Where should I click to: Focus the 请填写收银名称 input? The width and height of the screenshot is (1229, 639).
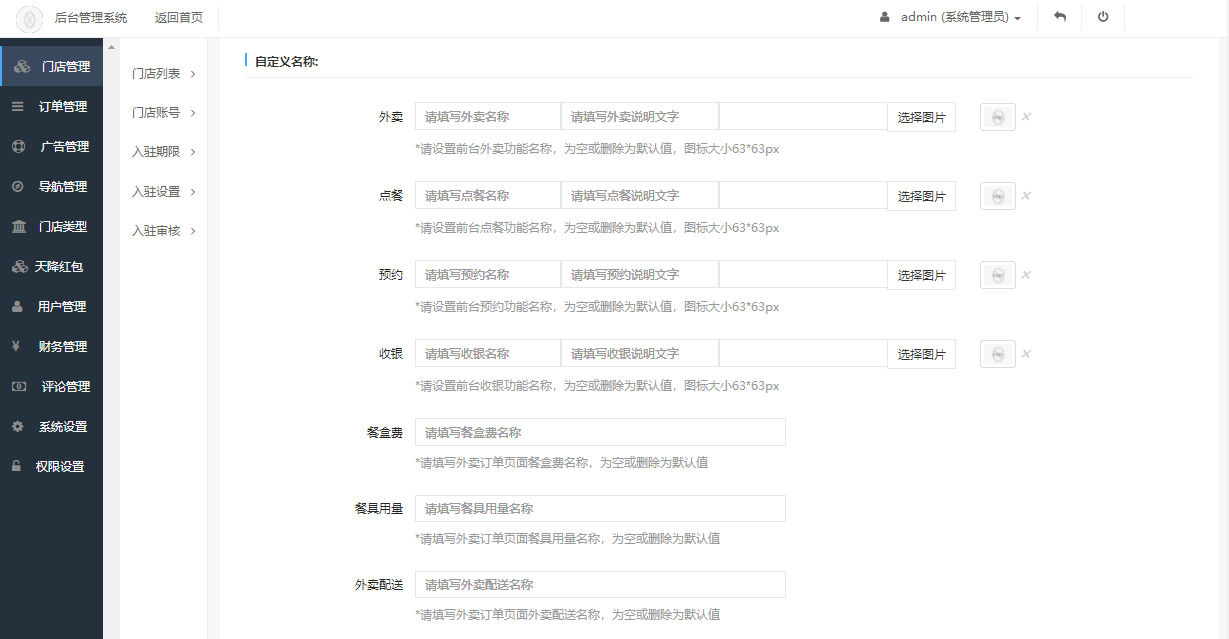point(488,353)
